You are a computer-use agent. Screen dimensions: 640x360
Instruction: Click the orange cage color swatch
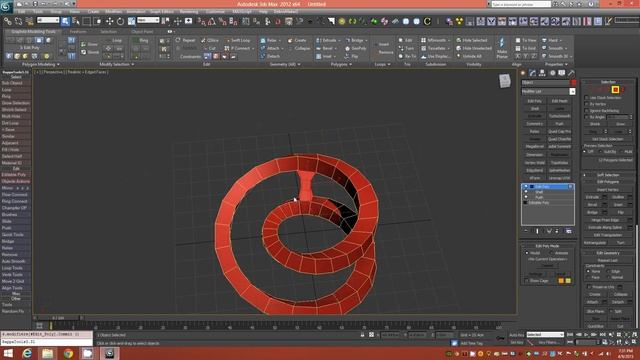coord(561,281)
